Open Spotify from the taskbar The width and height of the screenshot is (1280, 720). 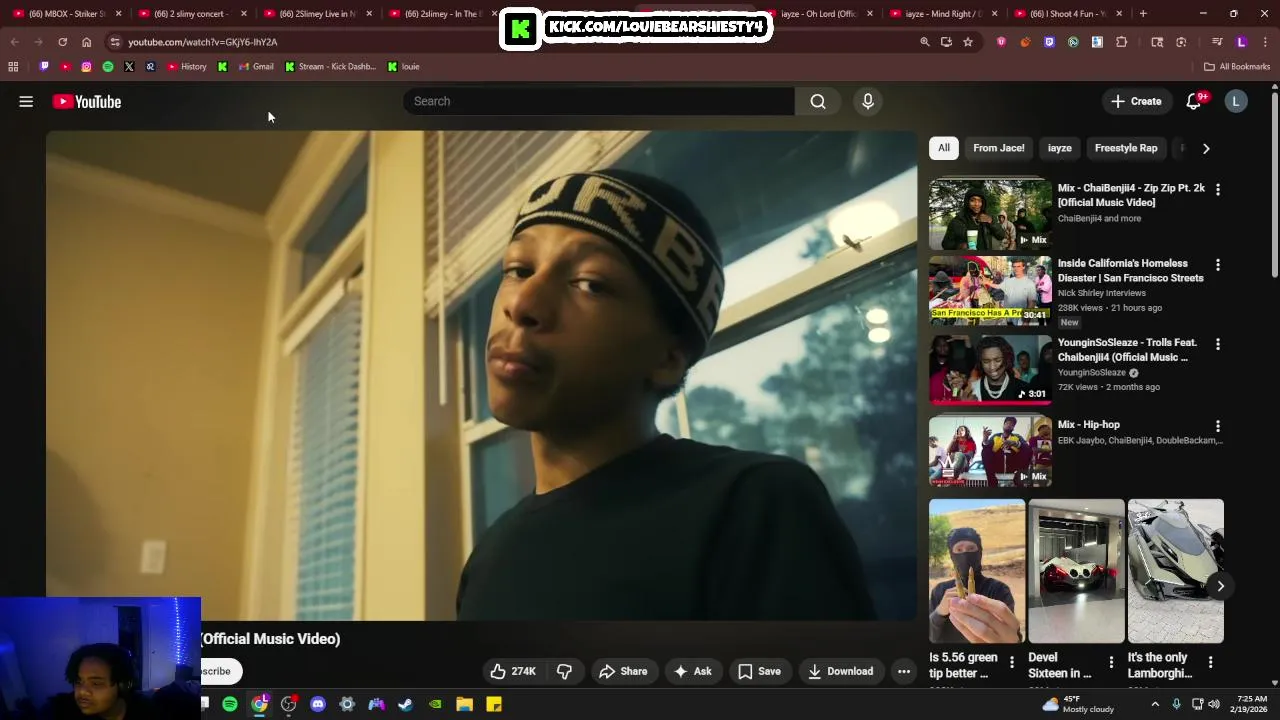click(x=230, y=704)
